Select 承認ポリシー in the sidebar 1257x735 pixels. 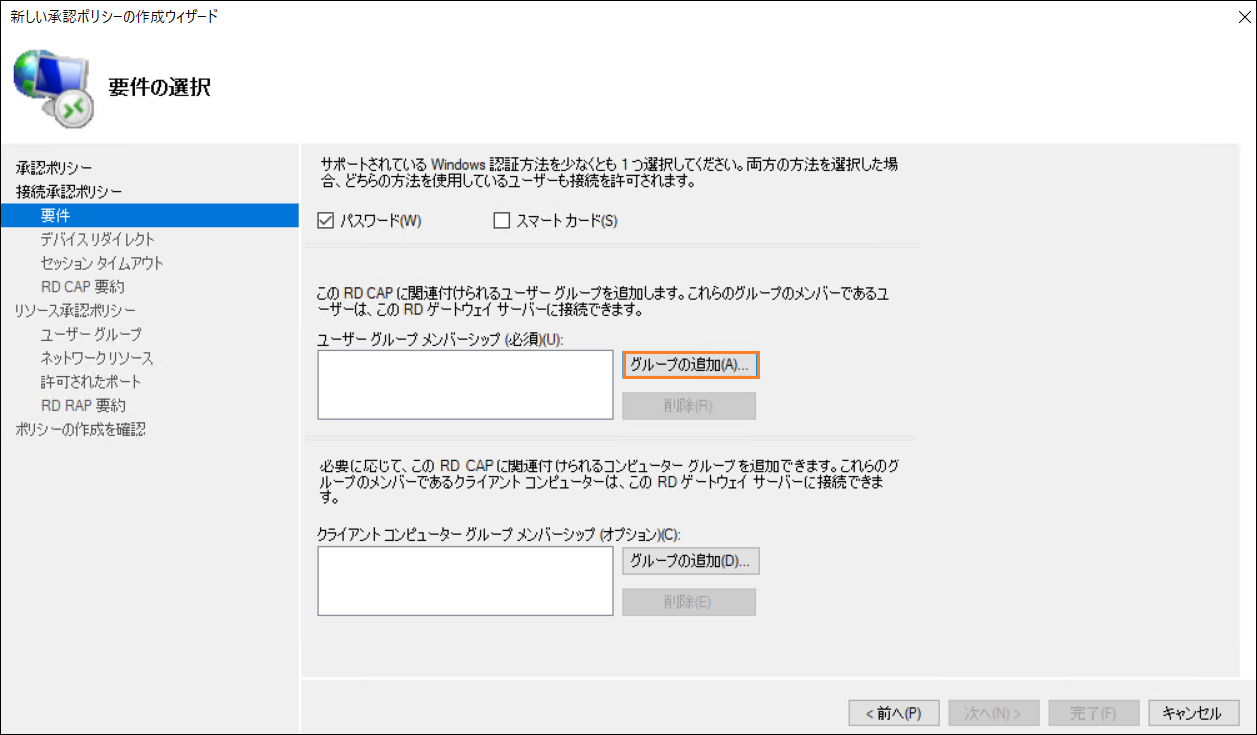54,167
